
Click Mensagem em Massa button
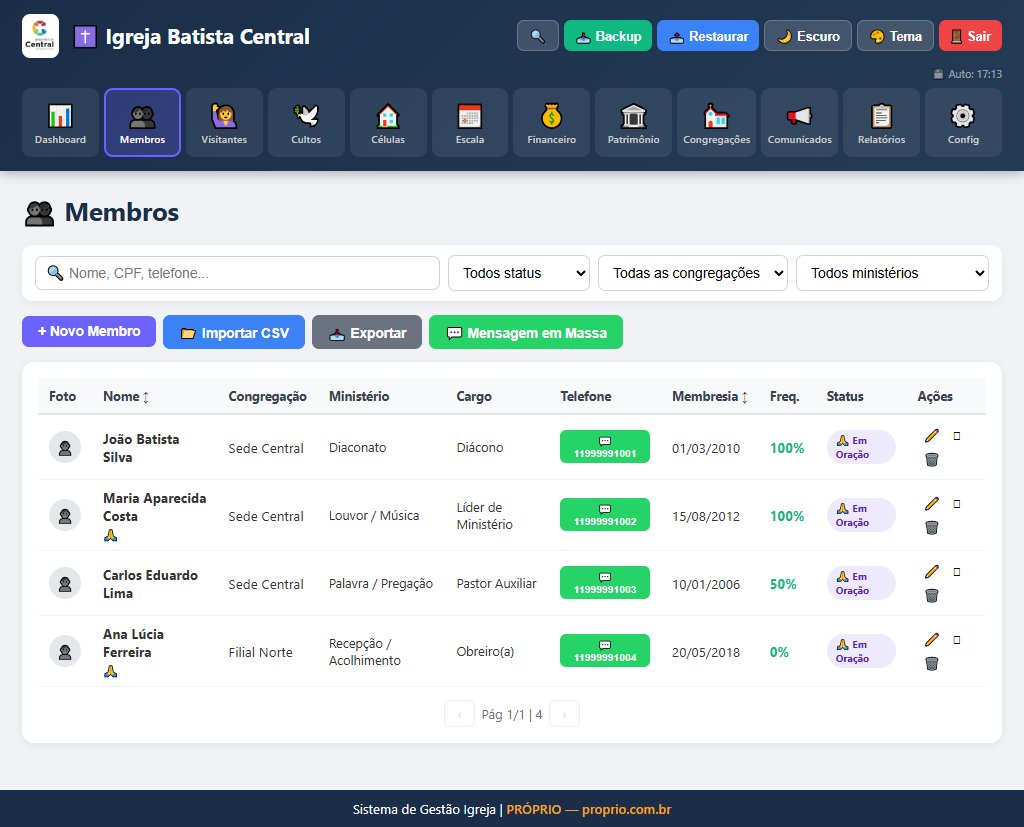(526, 332)
